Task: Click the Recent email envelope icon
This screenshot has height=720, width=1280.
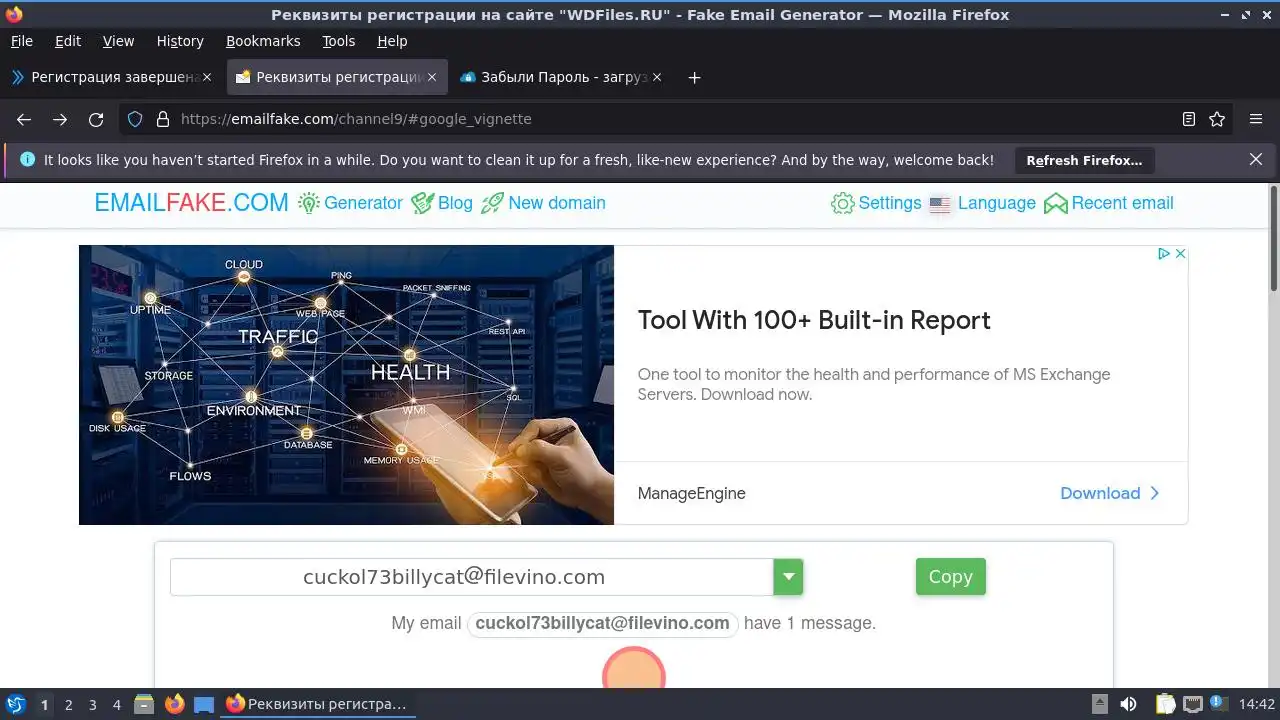Action: pos(1056,204)
